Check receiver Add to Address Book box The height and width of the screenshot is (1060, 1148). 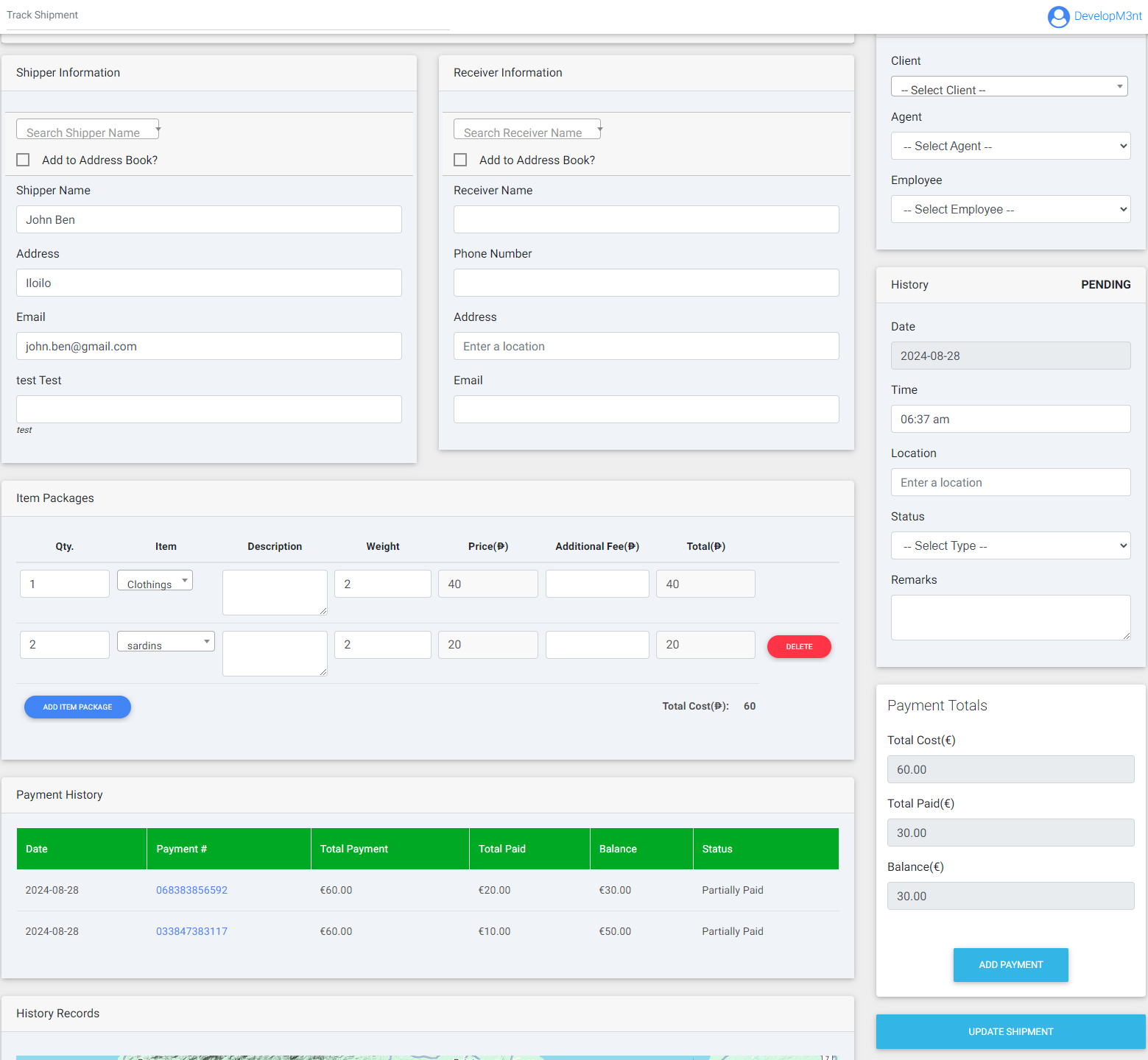point(461,160)
